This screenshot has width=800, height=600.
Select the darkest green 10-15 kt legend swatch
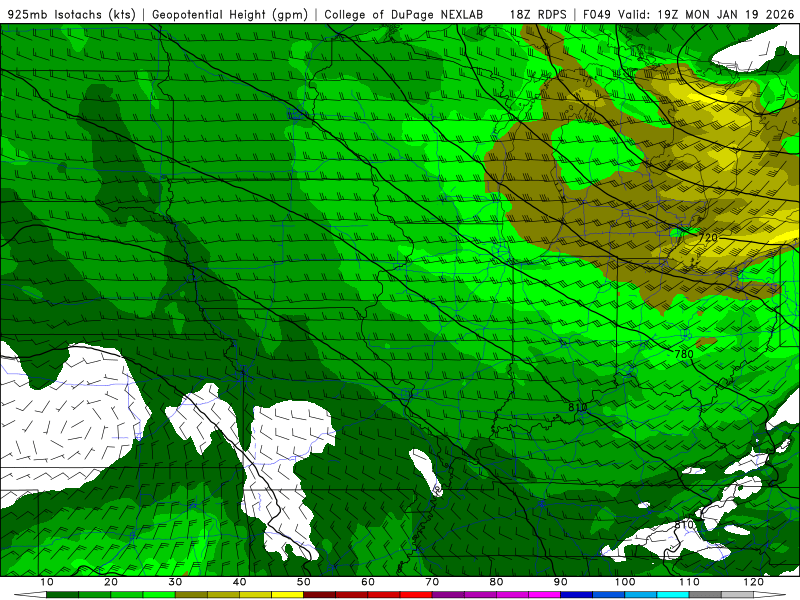[62, 595]
